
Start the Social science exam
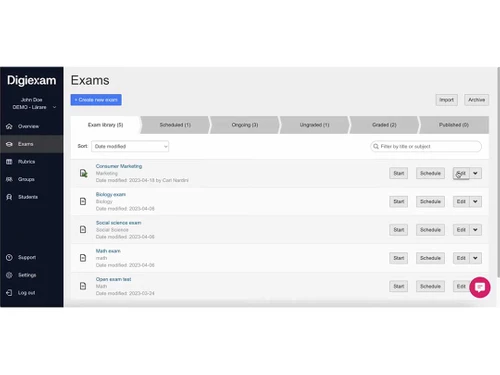tap(398, 230)
